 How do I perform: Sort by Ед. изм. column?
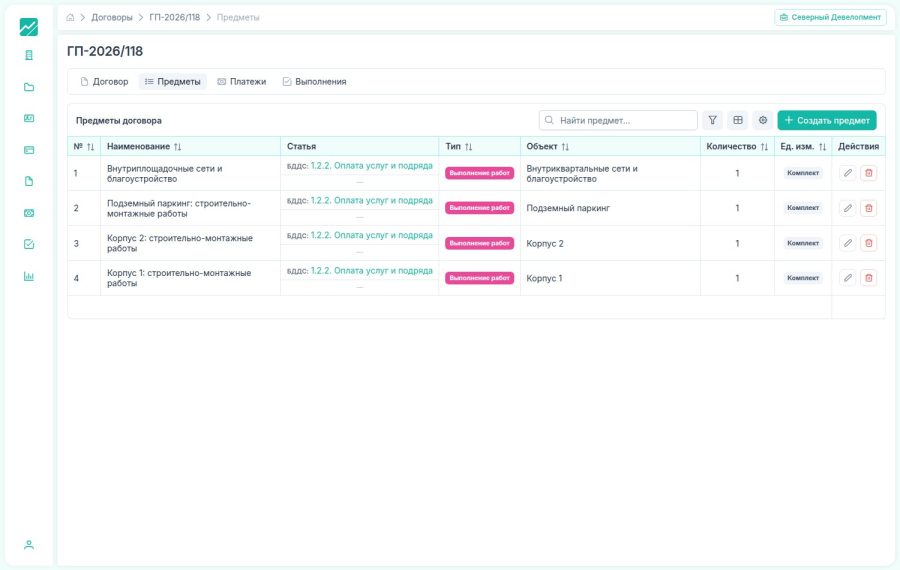(822, 146)
